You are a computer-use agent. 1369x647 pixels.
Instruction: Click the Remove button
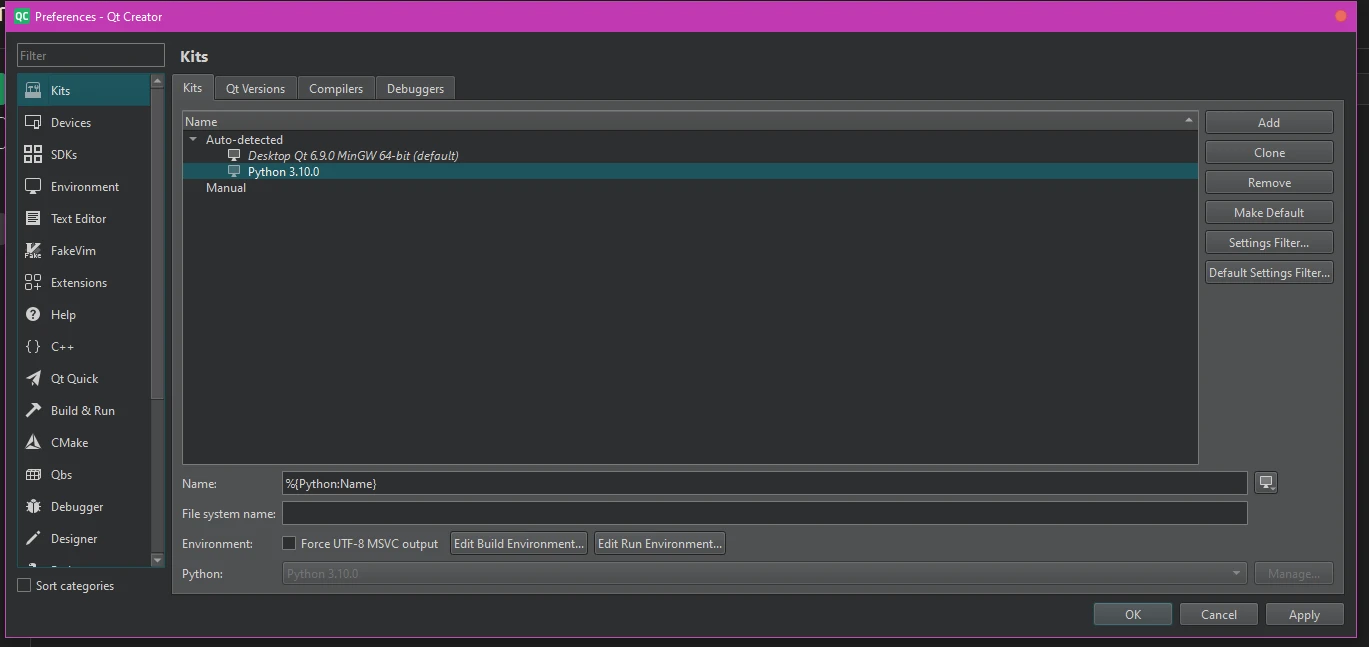[x=1269, y=182]
